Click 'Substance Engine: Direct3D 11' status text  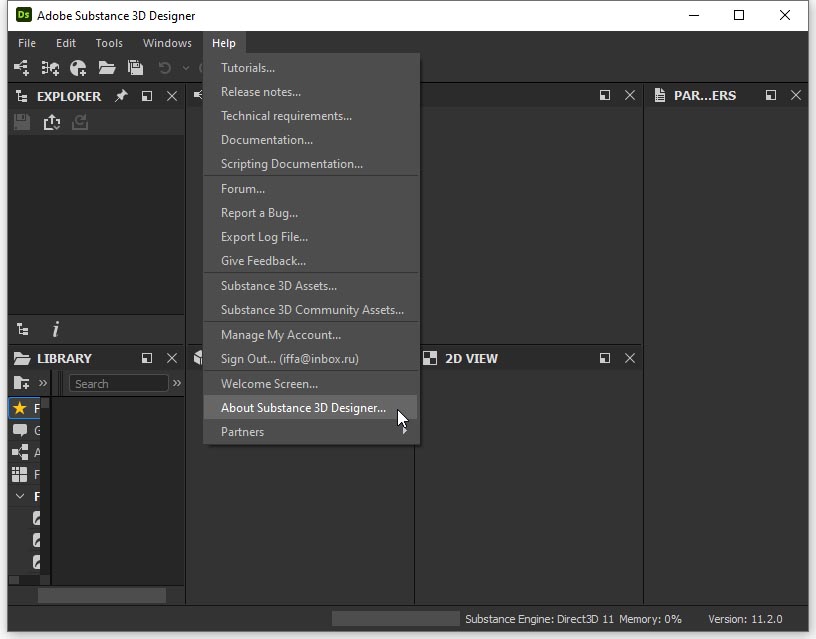point(539,619)
